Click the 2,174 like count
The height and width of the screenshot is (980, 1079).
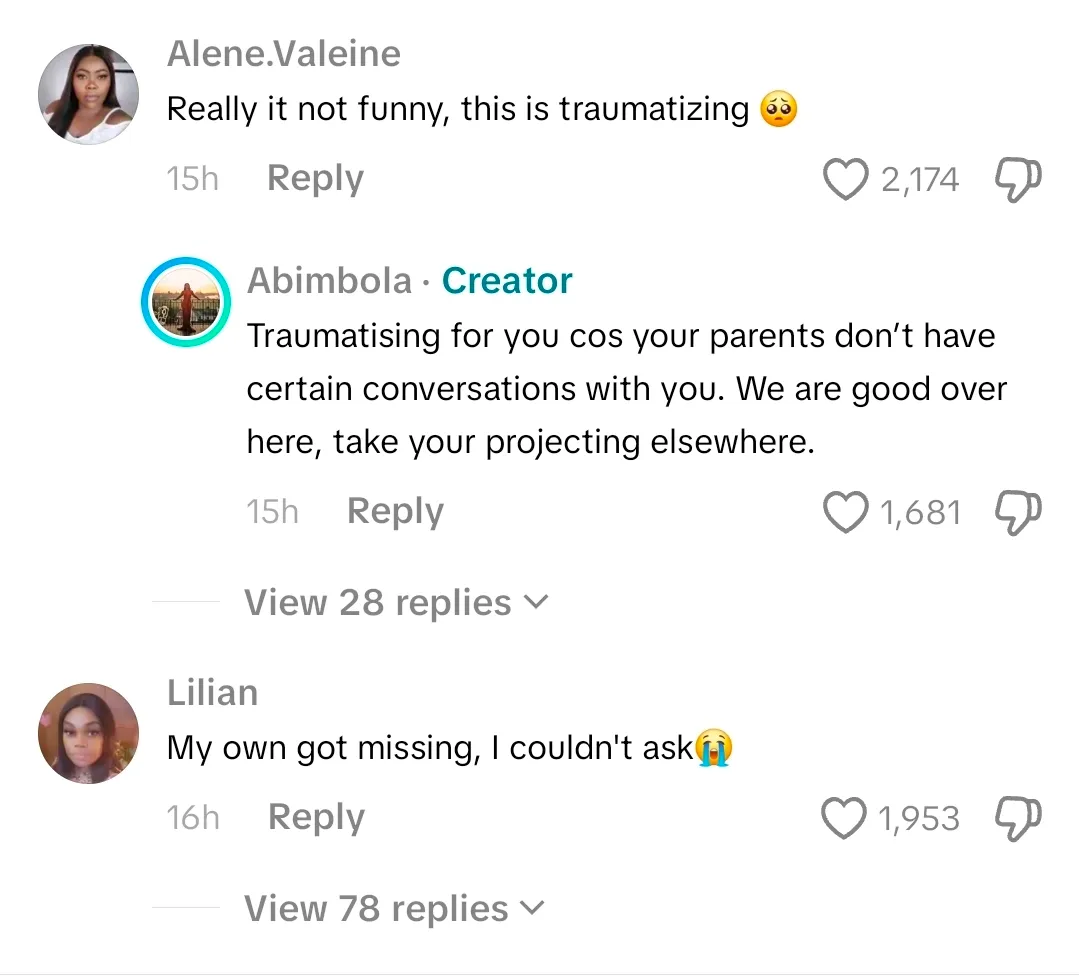(919, 181)
